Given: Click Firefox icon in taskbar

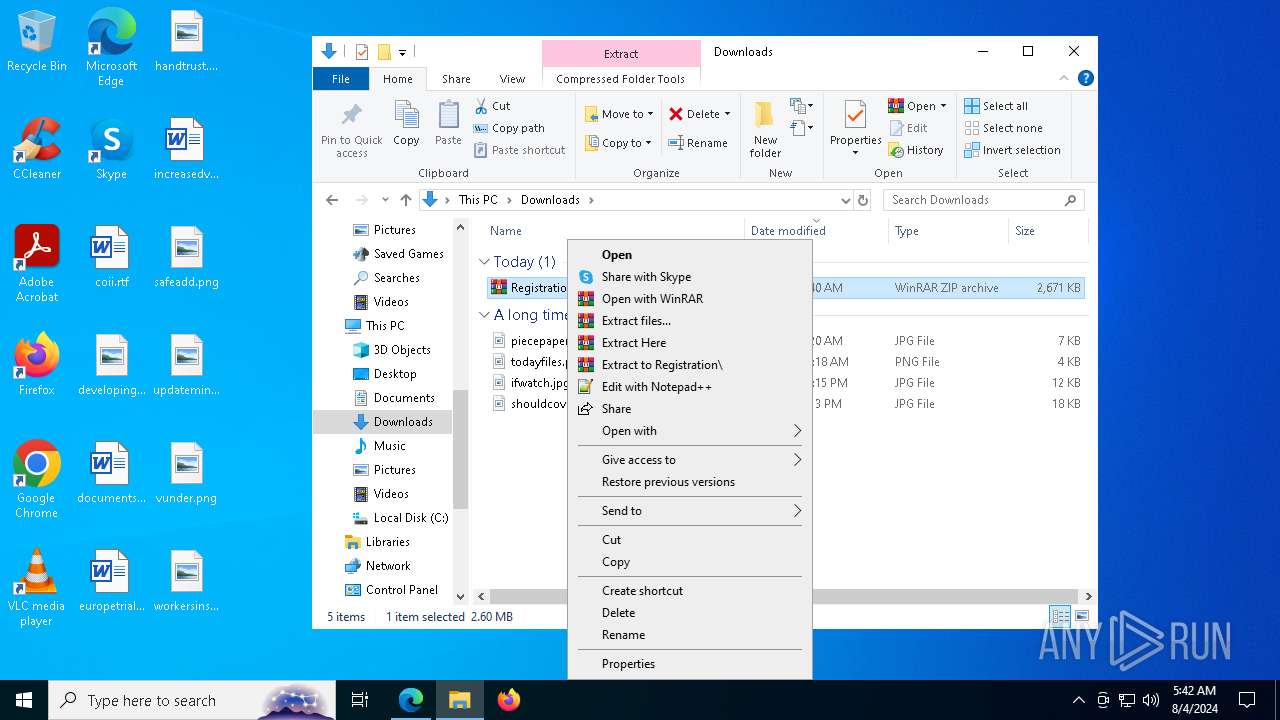Looking at the screenshot, I should coord(509,700).
